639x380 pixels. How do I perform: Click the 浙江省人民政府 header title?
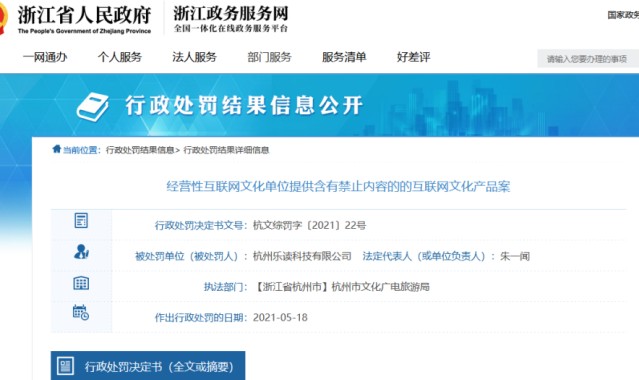(84, 15)
